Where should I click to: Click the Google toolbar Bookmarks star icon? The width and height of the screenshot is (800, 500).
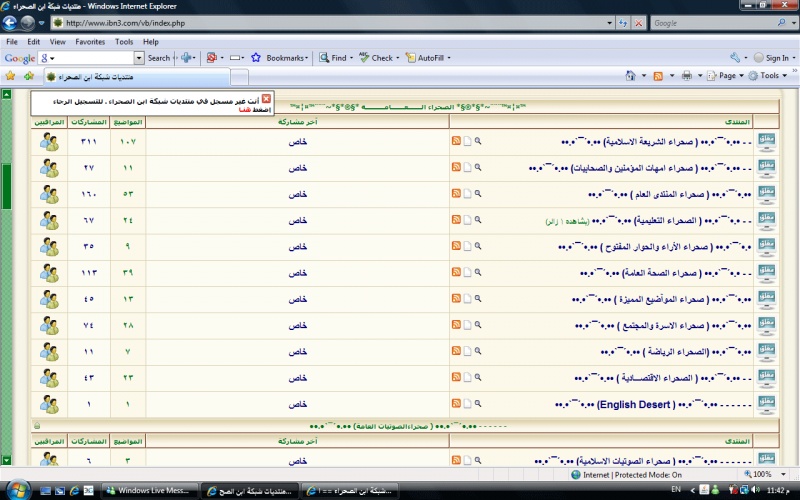point(257,58)
